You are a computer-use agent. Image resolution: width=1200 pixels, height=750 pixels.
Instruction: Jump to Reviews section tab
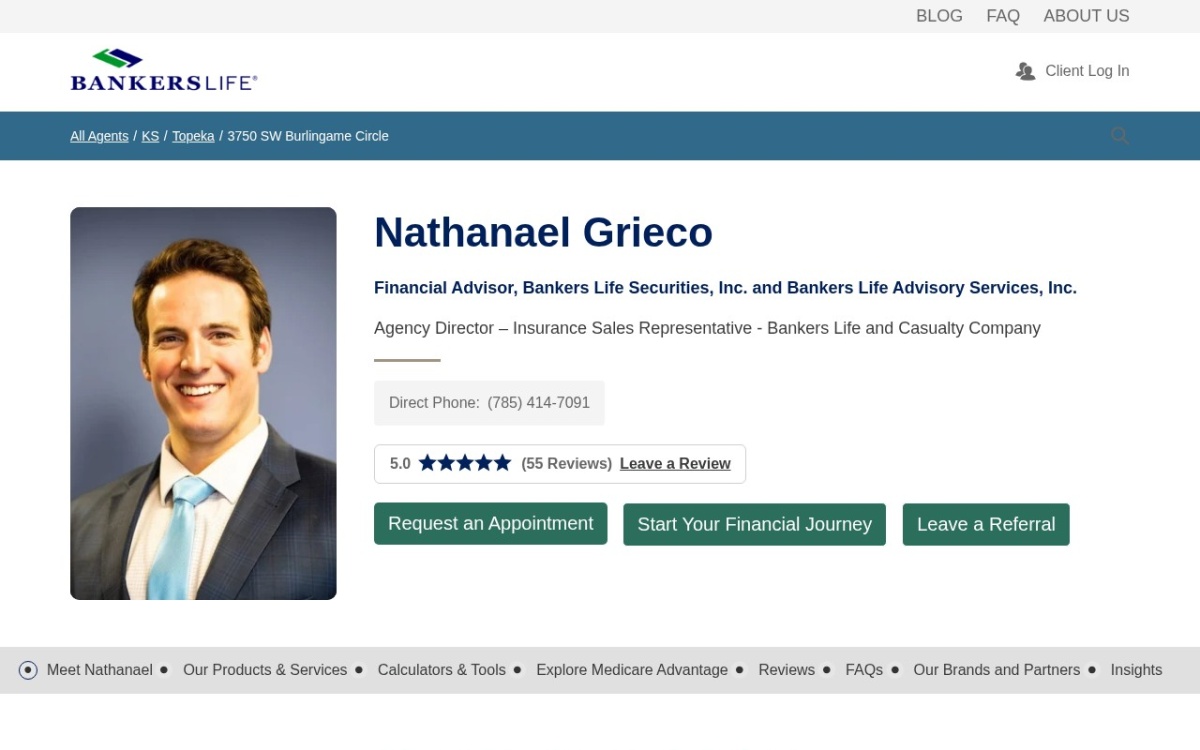click(x=787, y=670)
